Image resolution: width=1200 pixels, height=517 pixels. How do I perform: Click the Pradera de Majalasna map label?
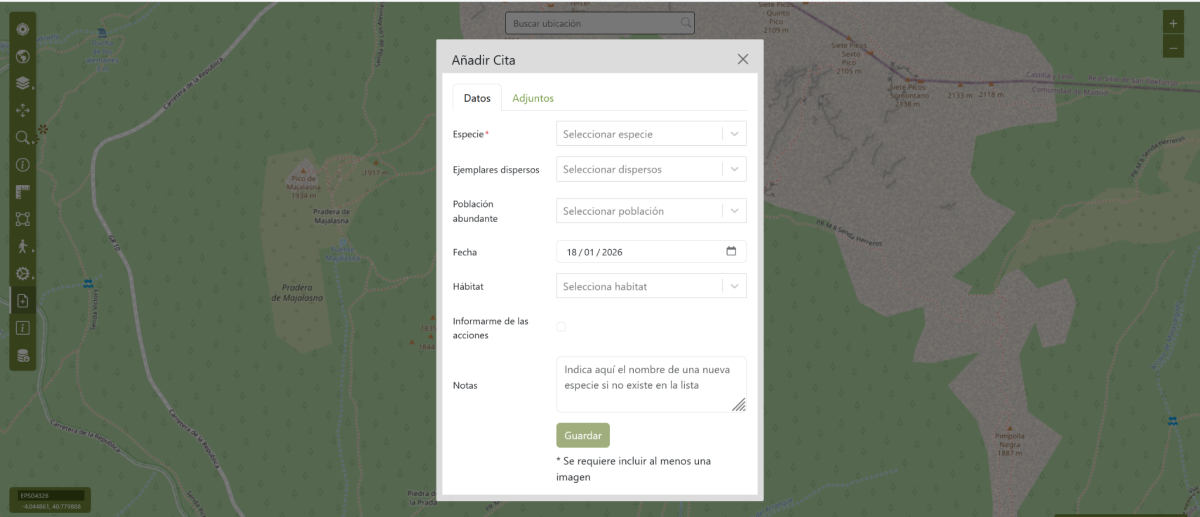click(x=298, y=294)
